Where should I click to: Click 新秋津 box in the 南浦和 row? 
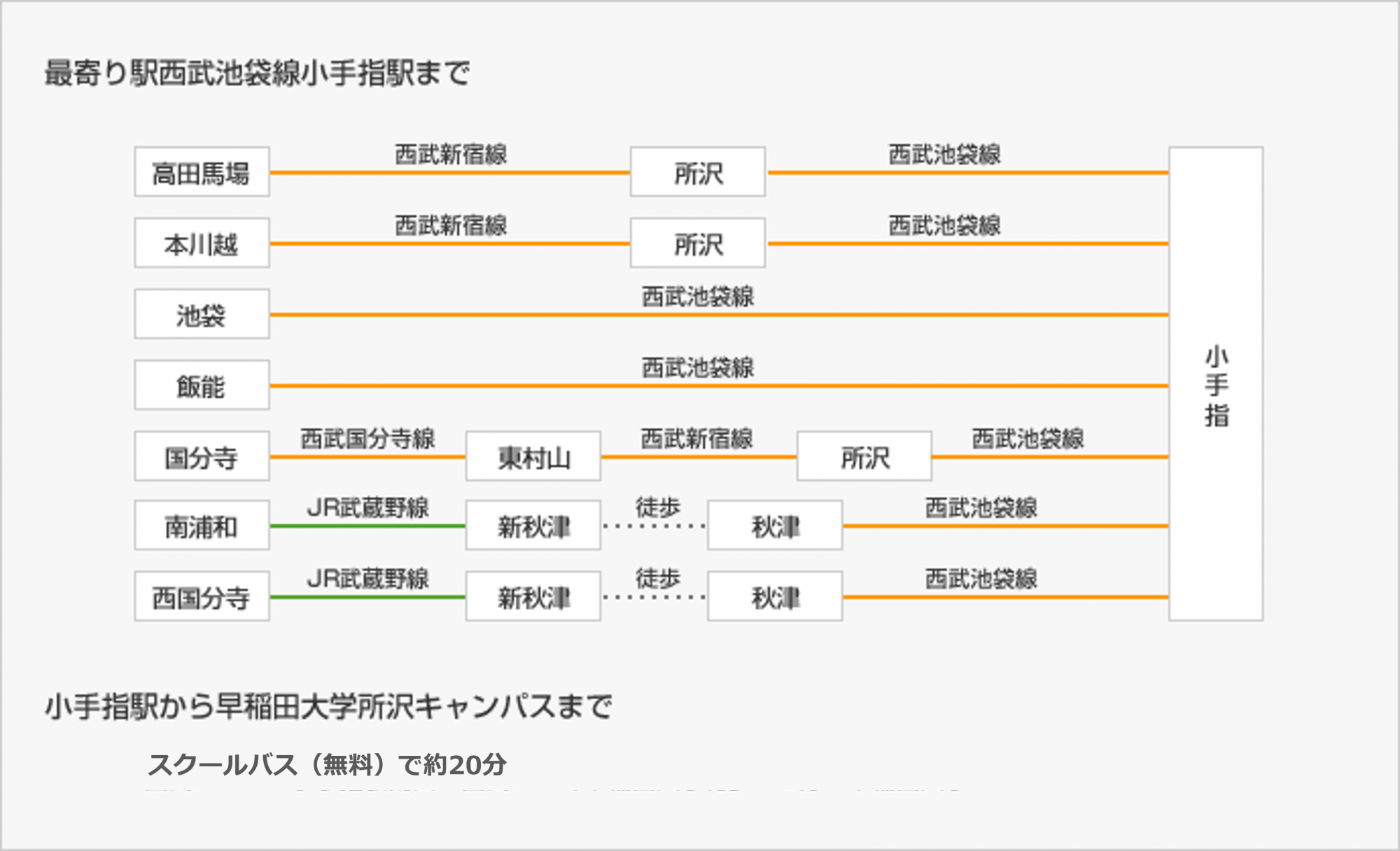(x=533, y=526)
